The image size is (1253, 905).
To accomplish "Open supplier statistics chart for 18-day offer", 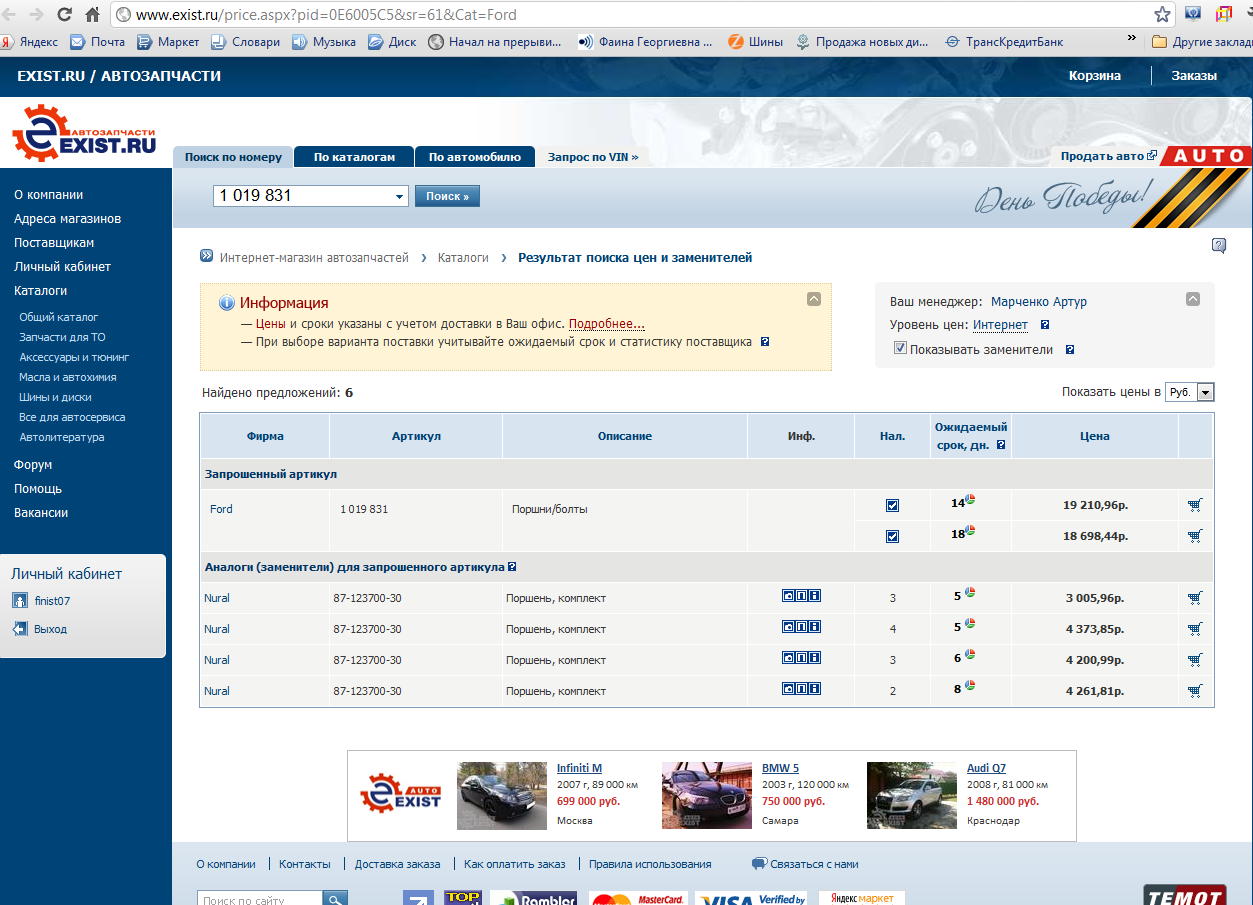I will pos(970,531).
